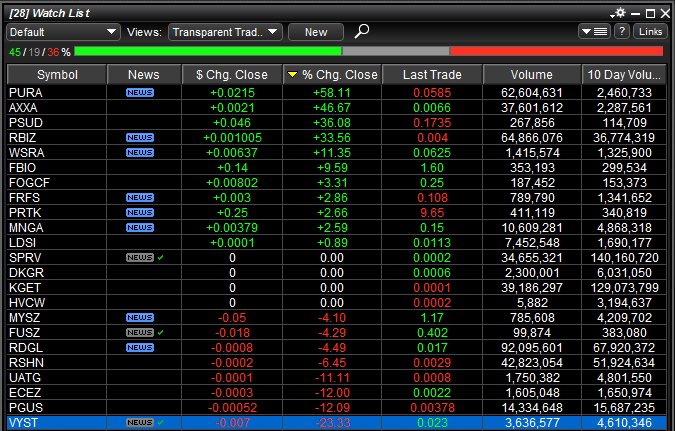Sort by Volume column header

tap(532, 74)
